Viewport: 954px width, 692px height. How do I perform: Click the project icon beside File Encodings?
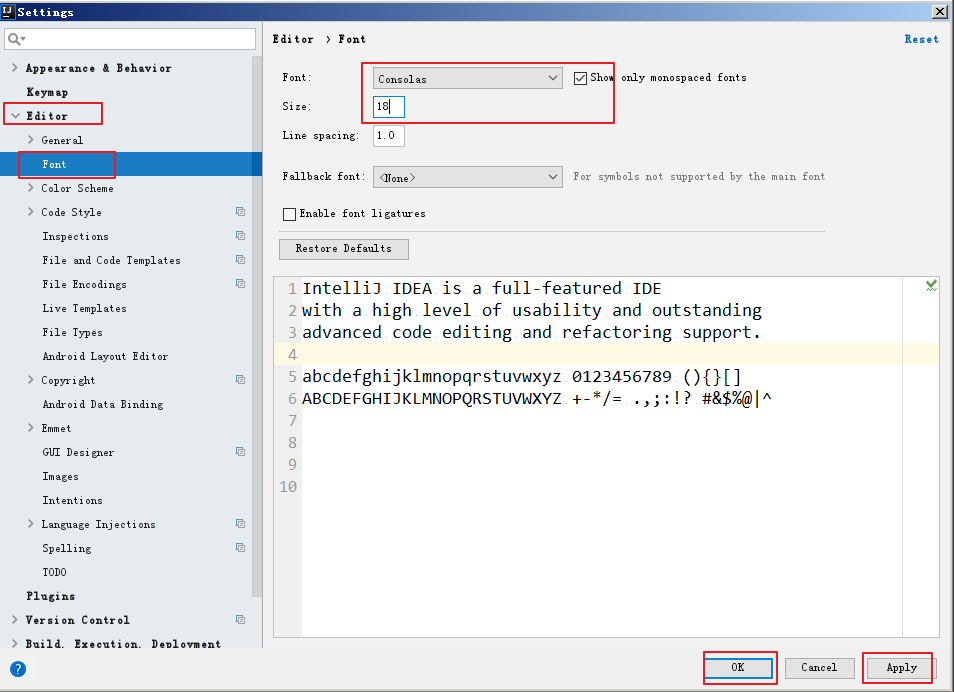[240, 284]
